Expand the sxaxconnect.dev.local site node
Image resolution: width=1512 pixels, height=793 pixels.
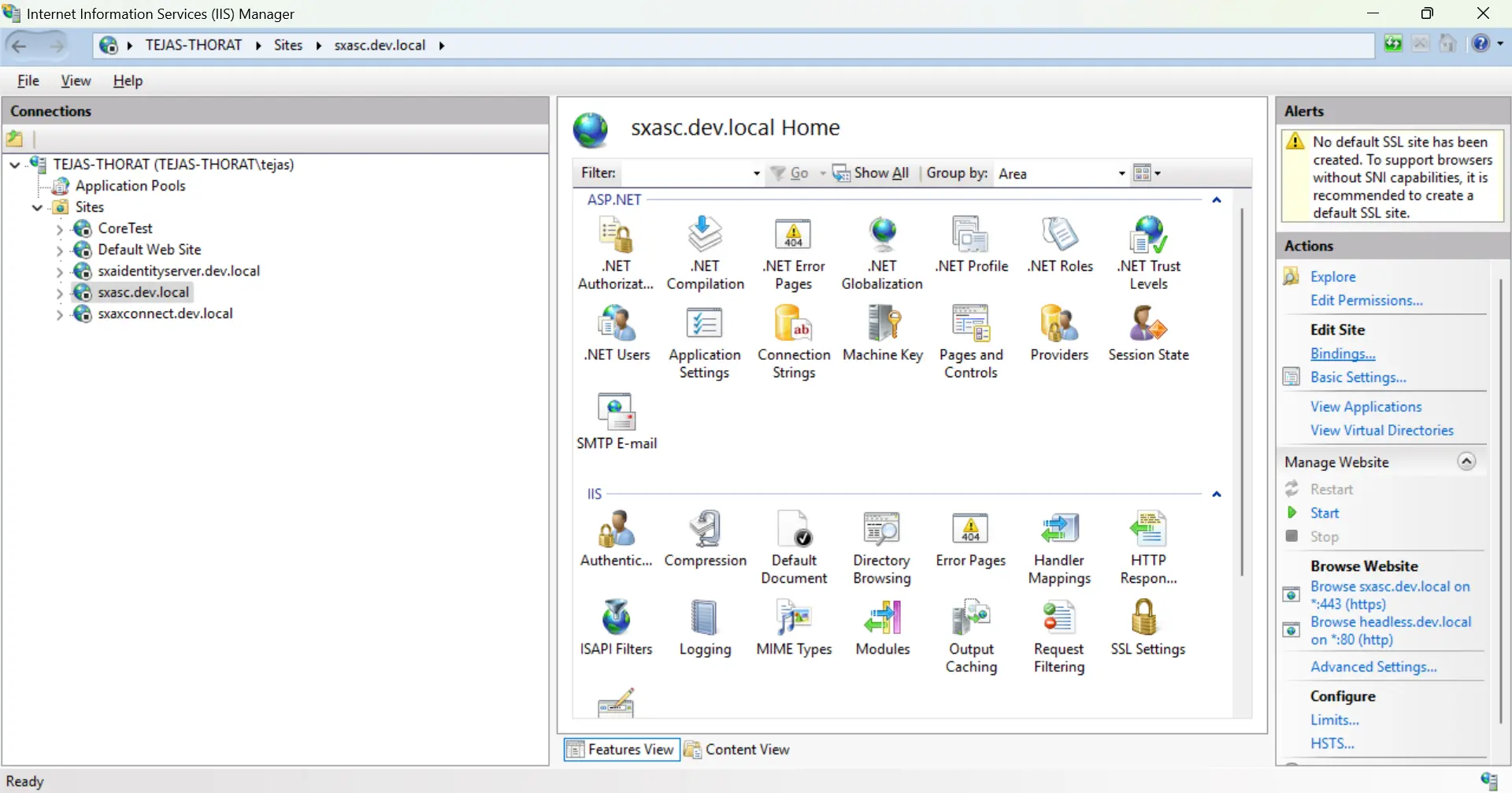pos(60,314)
